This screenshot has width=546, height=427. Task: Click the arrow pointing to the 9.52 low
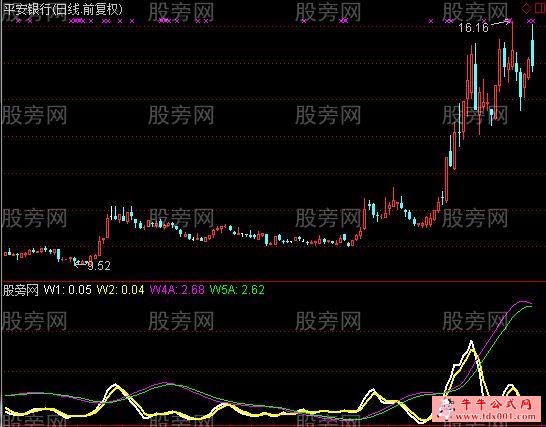[81, 263]
